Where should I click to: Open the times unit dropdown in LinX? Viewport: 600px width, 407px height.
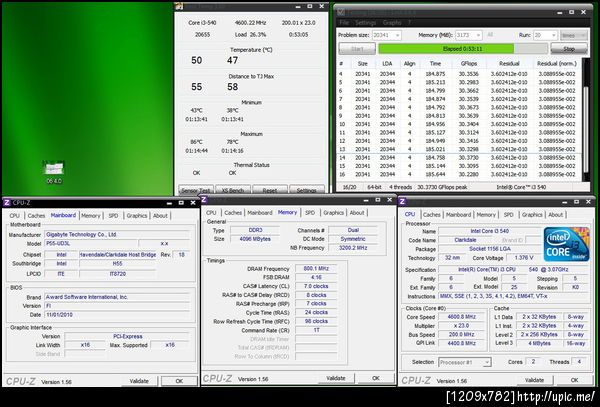pyautogui.click(x=574, y=35)
